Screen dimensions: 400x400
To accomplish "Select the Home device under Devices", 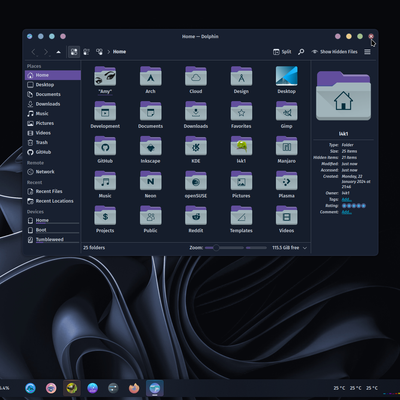I will [x=53, y=221].
